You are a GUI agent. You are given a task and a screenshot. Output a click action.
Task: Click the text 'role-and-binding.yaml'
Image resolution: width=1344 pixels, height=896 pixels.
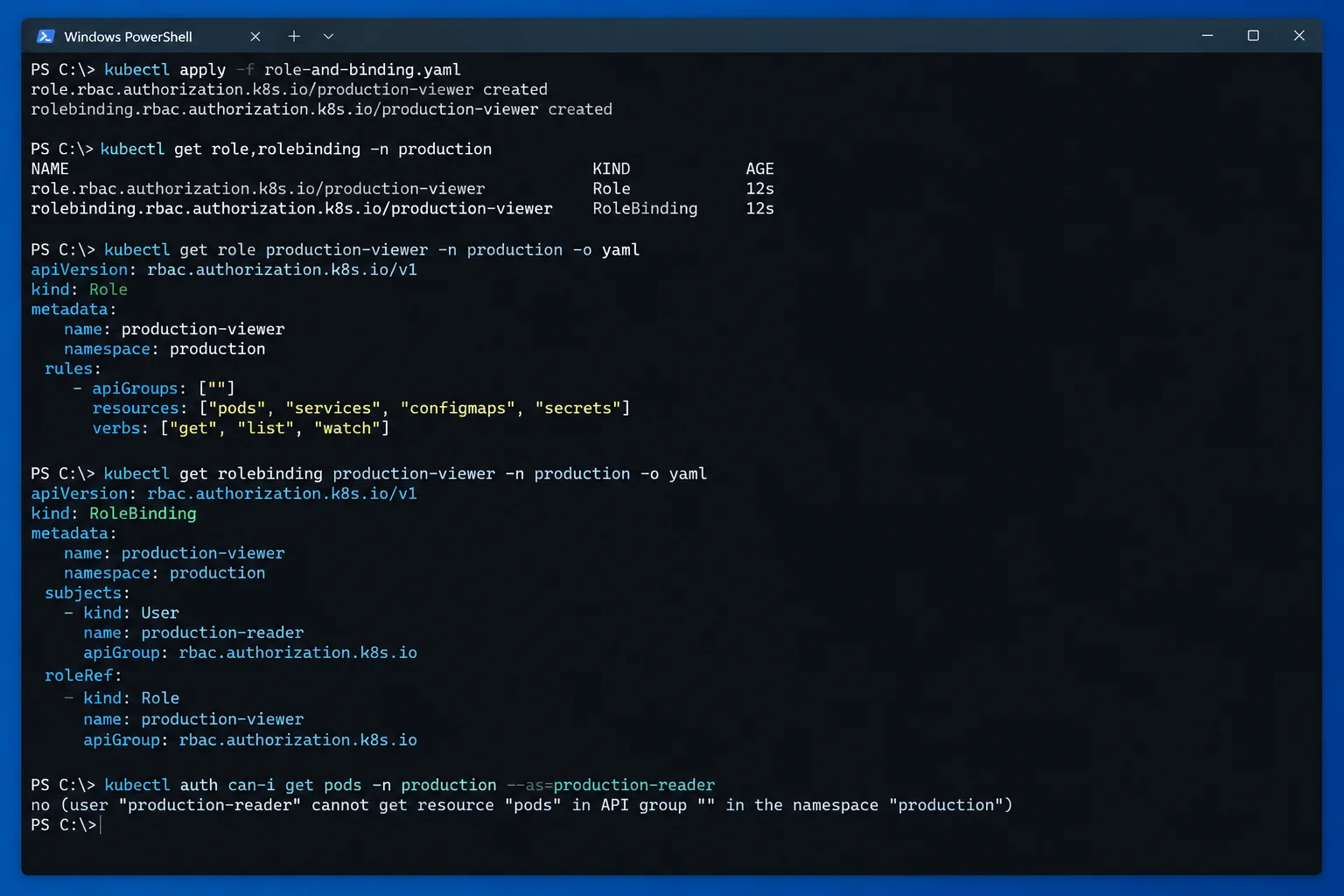362,69
